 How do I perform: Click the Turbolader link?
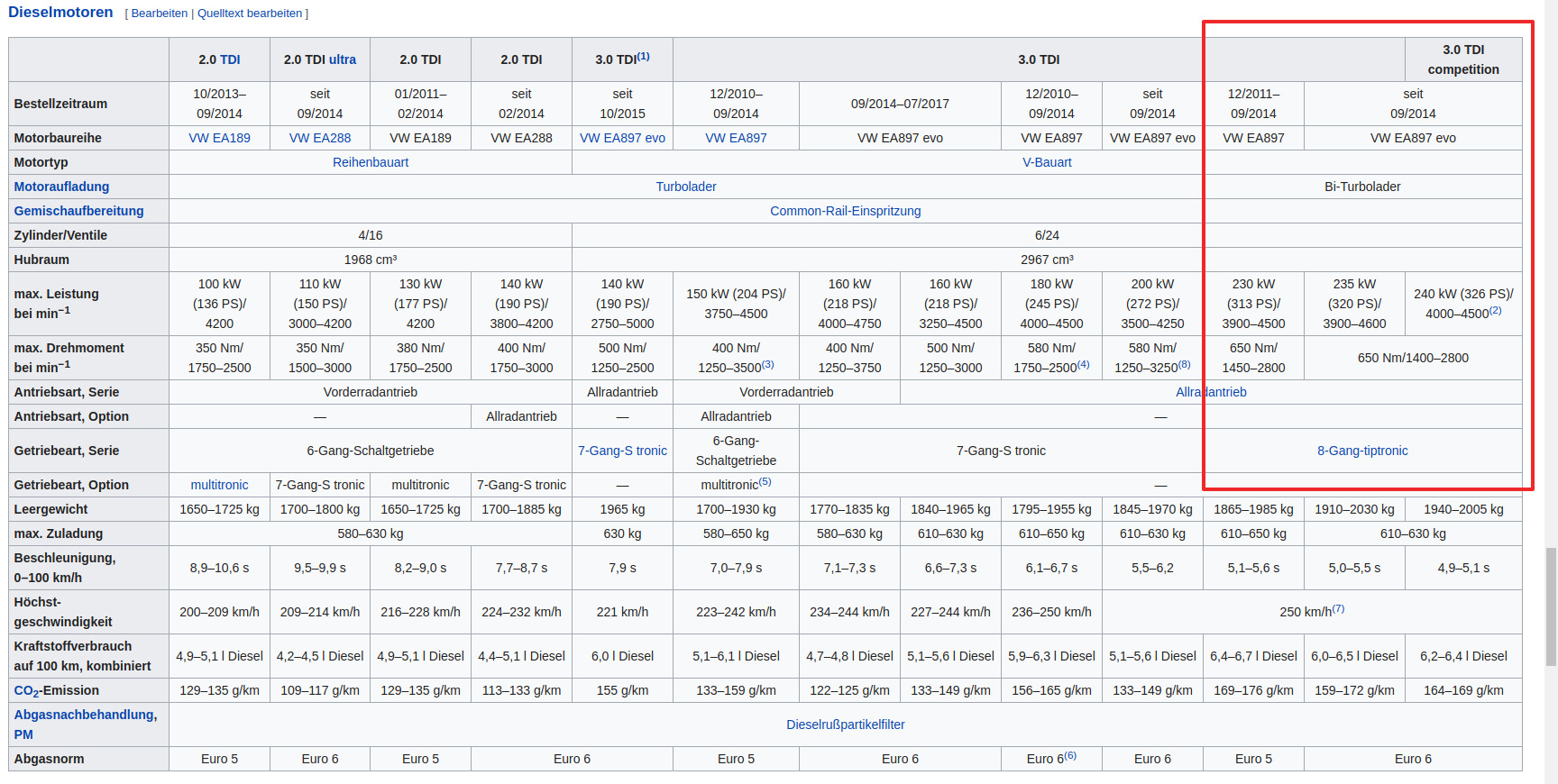pyautogui.click(x=686, y=187)
